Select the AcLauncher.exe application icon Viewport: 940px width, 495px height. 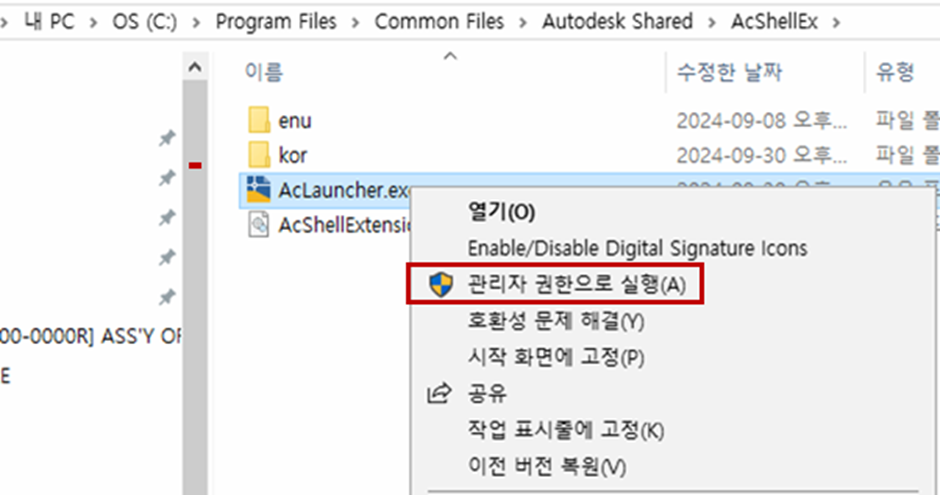[258, 189]
